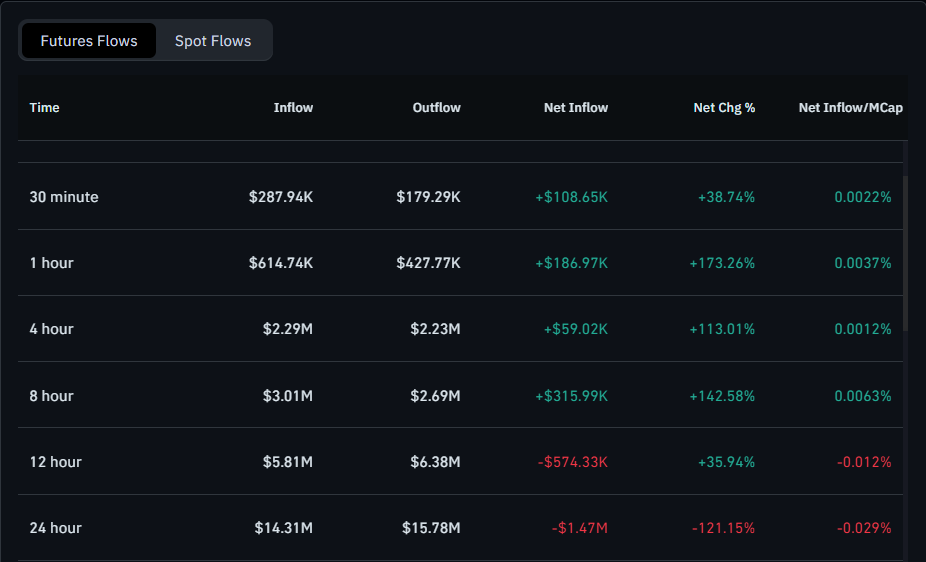Click the 24 hour row label
Viewport: 926px width, 562px height.
point(56,528)
